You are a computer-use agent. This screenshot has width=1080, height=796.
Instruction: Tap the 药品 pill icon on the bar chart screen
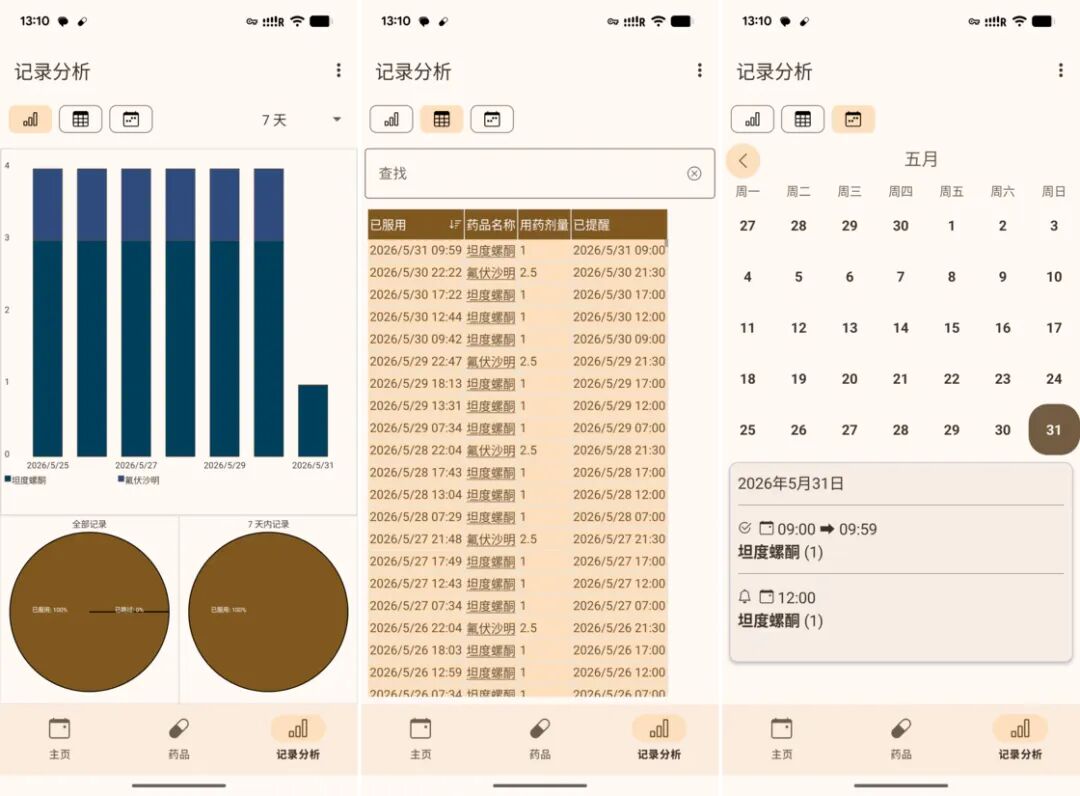(x=178, y=728)
